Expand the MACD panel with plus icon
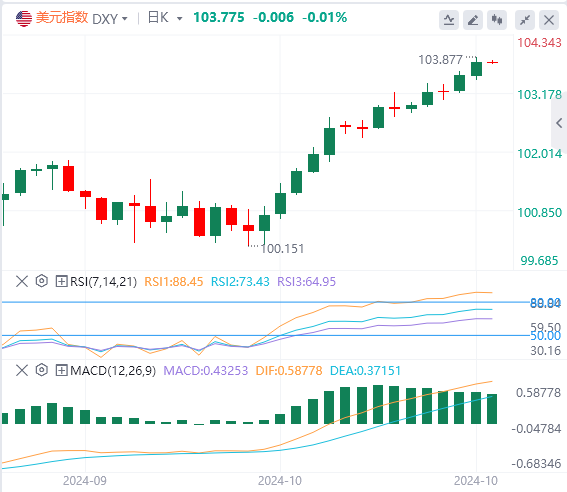The image size is (567, 492). point(61,371)
